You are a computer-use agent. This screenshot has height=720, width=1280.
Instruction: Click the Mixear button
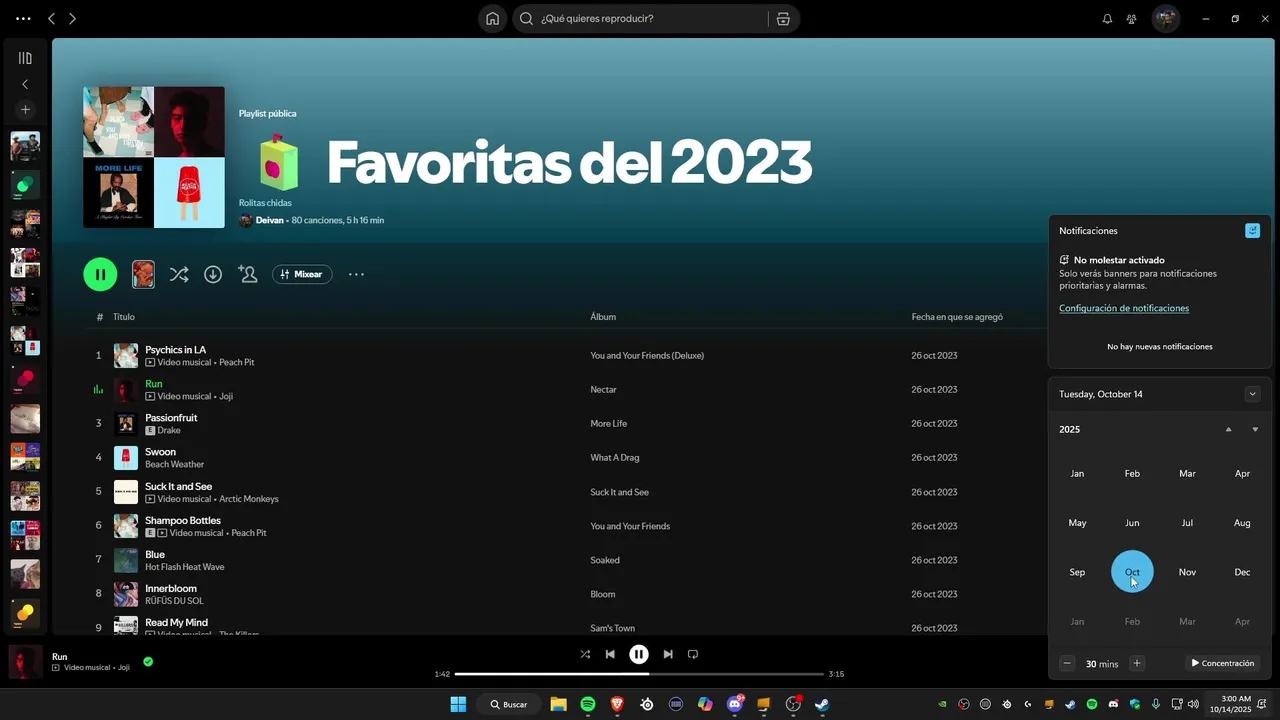pos(302,274)
